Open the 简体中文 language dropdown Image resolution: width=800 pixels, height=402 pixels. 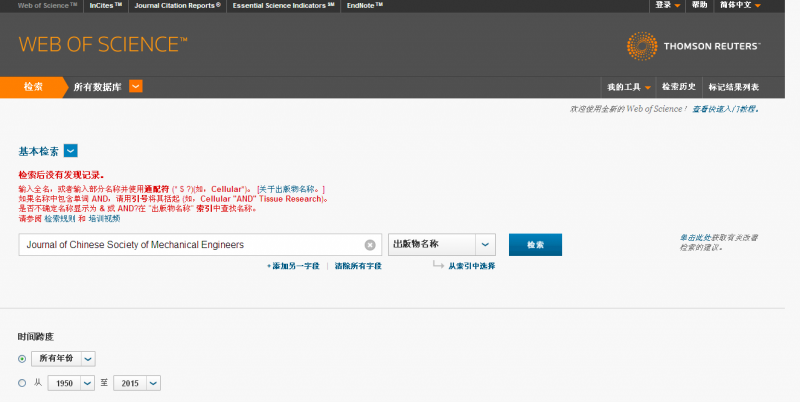click(740, 5)
